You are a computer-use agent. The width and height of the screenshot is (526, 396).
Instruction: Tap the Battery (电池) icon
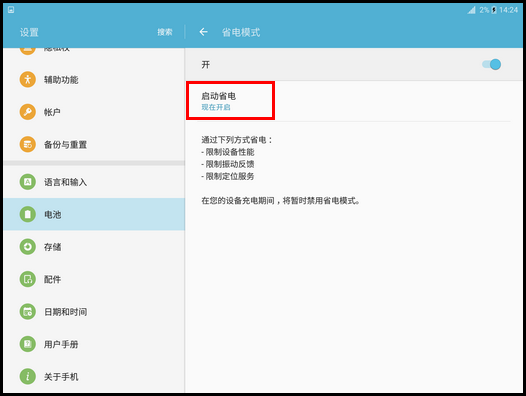coord(28,214)
